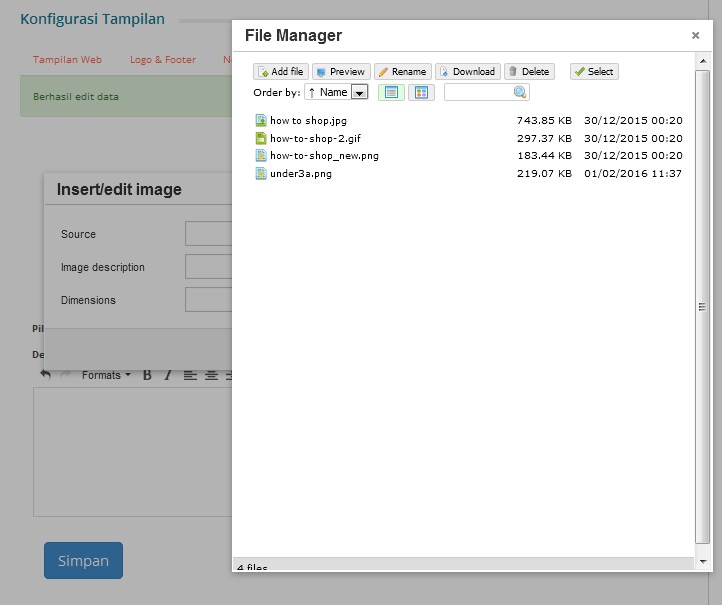Select file how to shop.jpg
Screen dimensions: 722x605
tap(308, 120)
